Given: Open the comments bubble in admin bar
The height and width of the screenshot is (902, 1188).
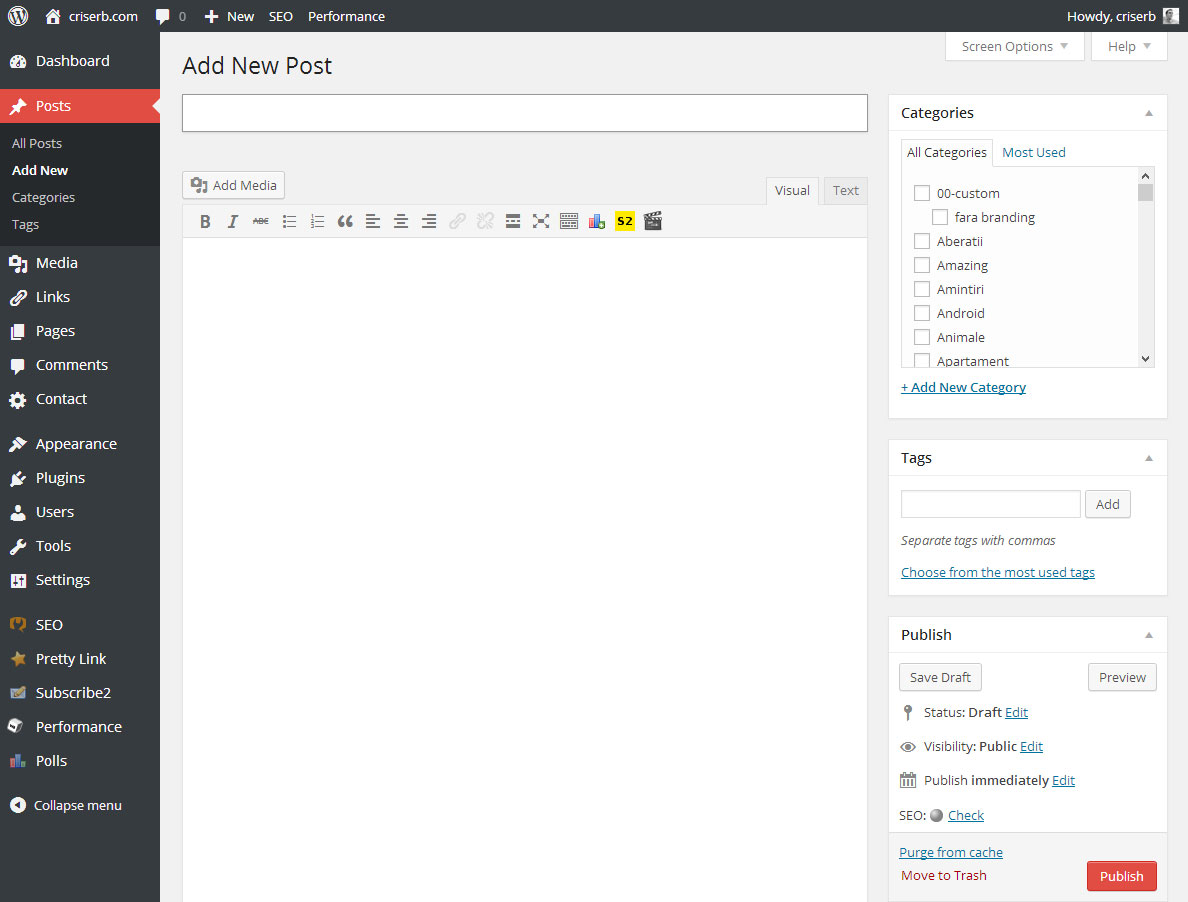Looking at the screenshot, I should tap(170, 16).
